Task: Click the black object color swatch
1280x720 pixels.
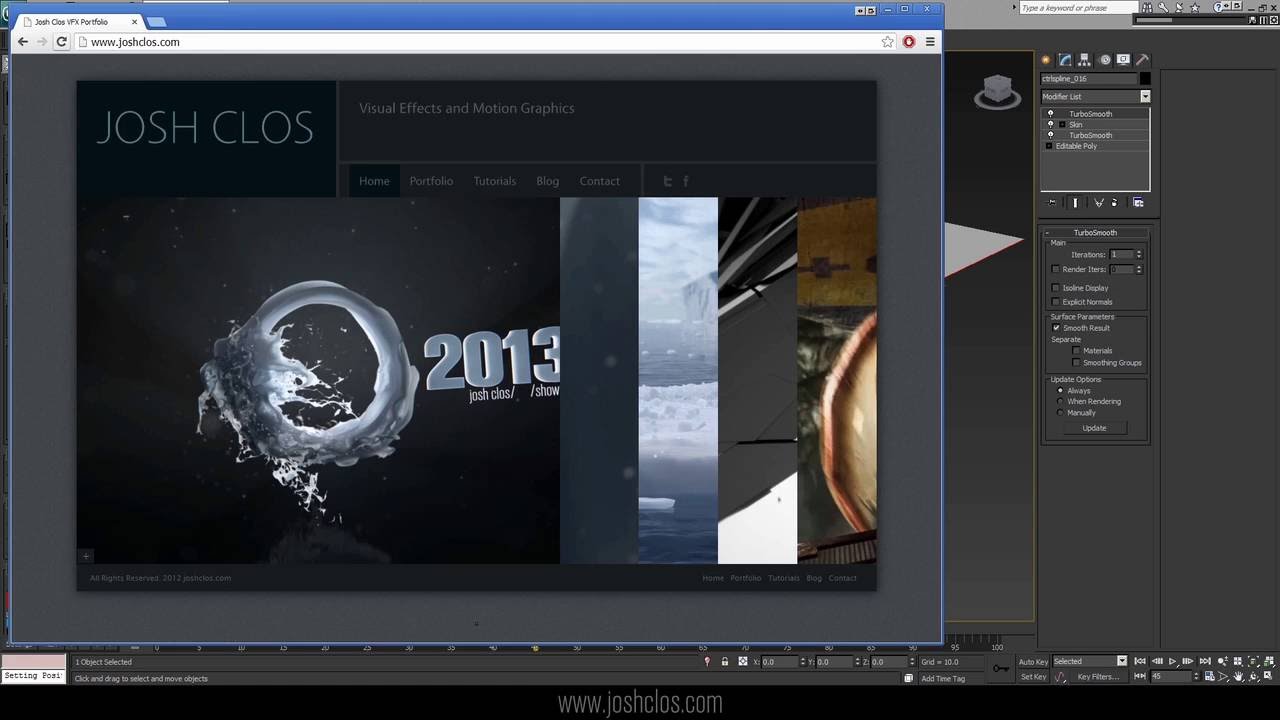Action: click(x=1146, y=79)
